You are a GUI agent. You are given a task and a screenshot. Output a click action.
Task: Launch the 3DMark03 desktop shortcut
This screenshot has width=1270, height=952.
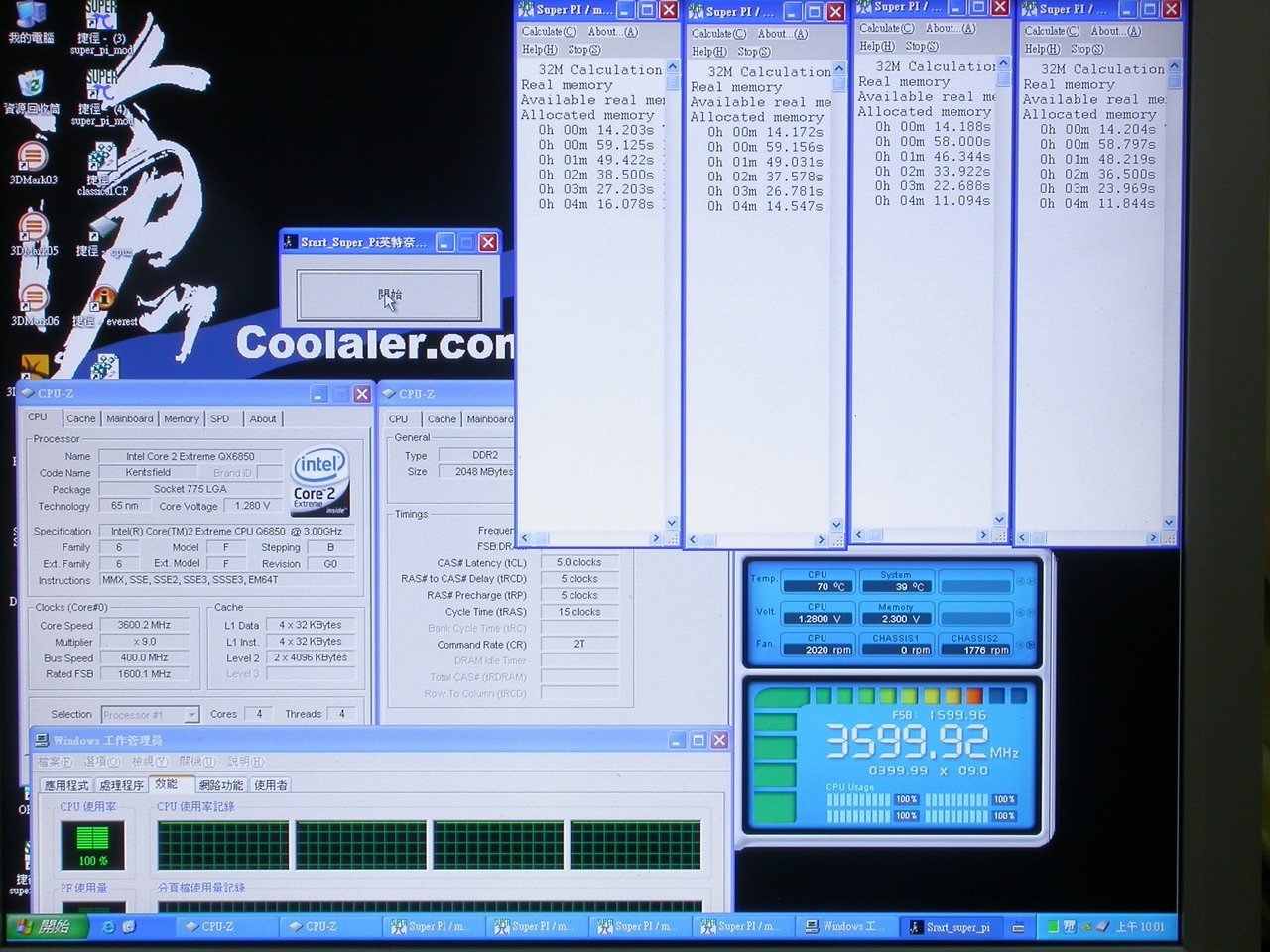(33, 162)
